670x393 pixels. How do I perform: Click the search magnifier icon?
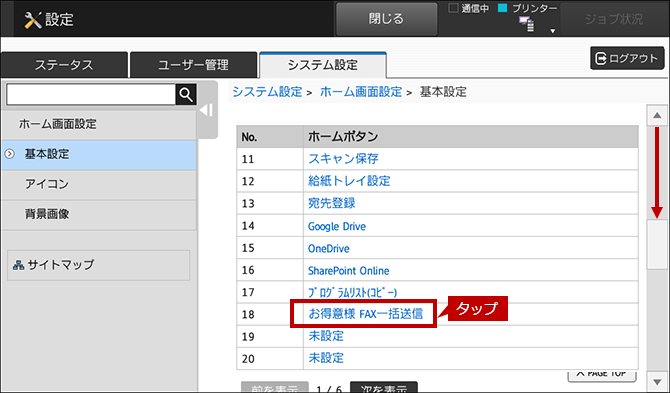coord(186,94)
